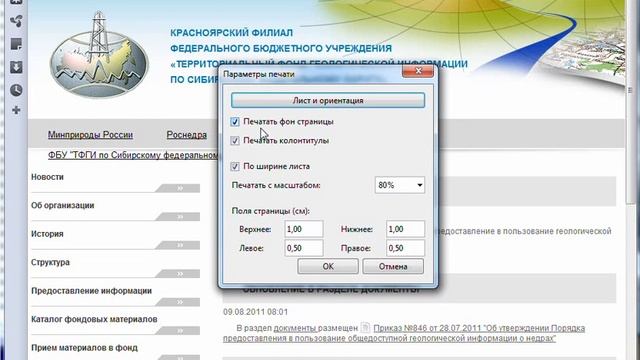This screenshot has height=360, width=640.
Task: Close the Параметры печати dialog
Action: [x=418, y=71]
